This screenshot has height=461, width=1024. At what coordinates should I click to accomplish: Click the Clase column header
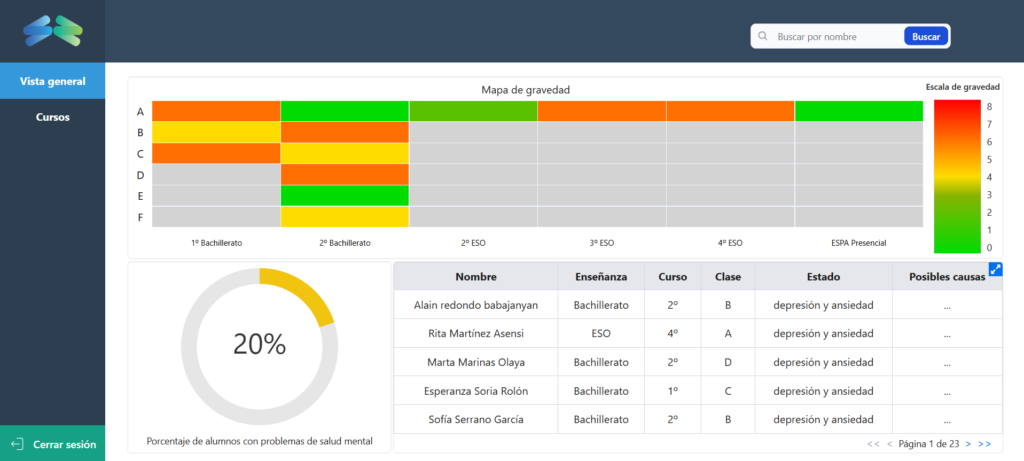728,277
